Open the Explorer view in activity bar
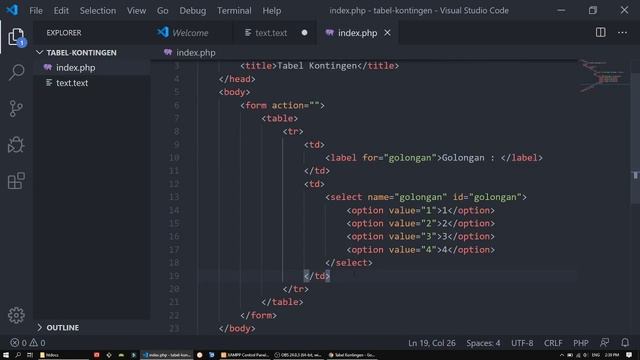Image resolution: width=640 pixels, height=360 pixels. (x=16, y=37)
